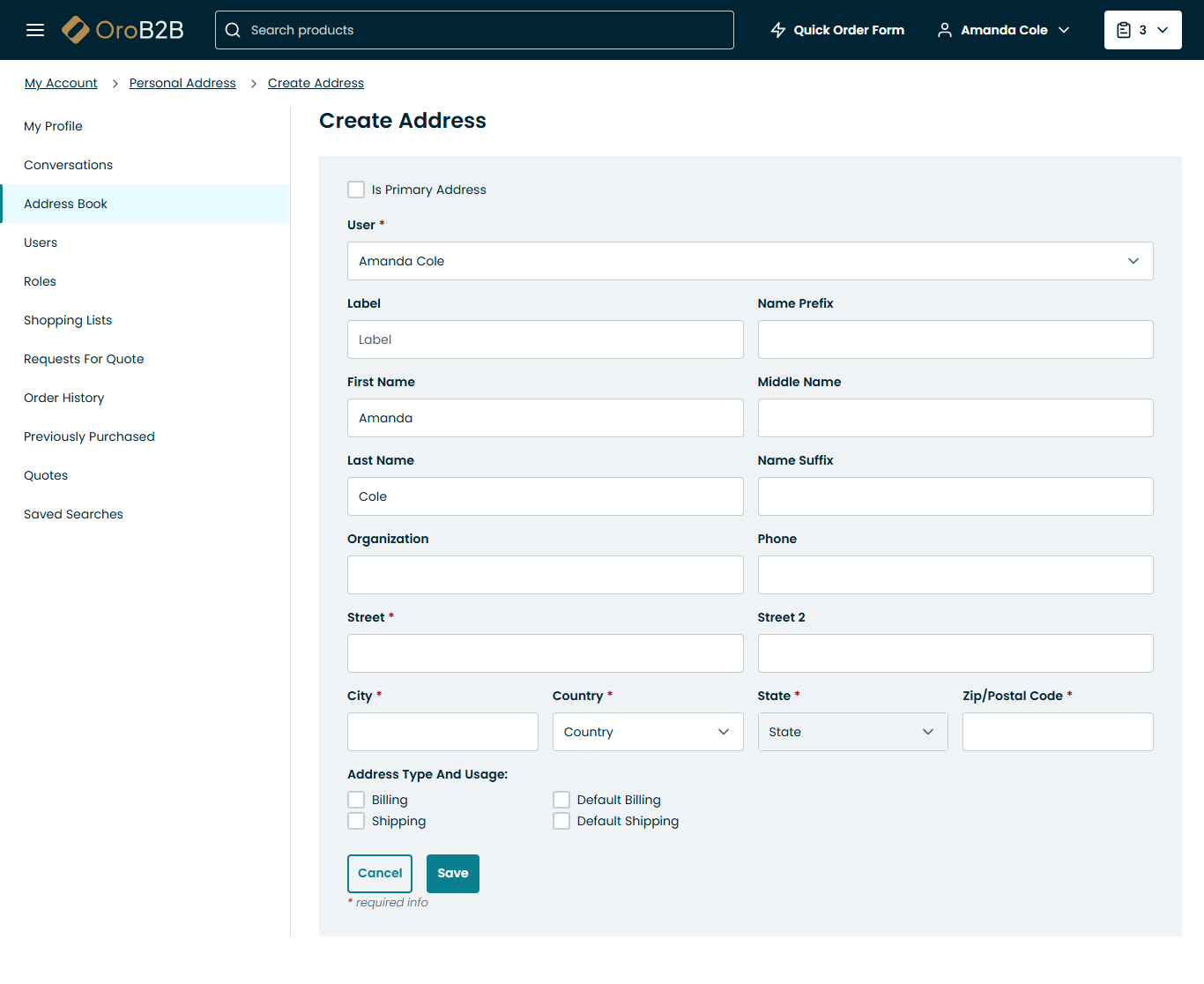Click into the Street input field
The width and height of the screenshot is (1204, 984).
click(545, 653)
